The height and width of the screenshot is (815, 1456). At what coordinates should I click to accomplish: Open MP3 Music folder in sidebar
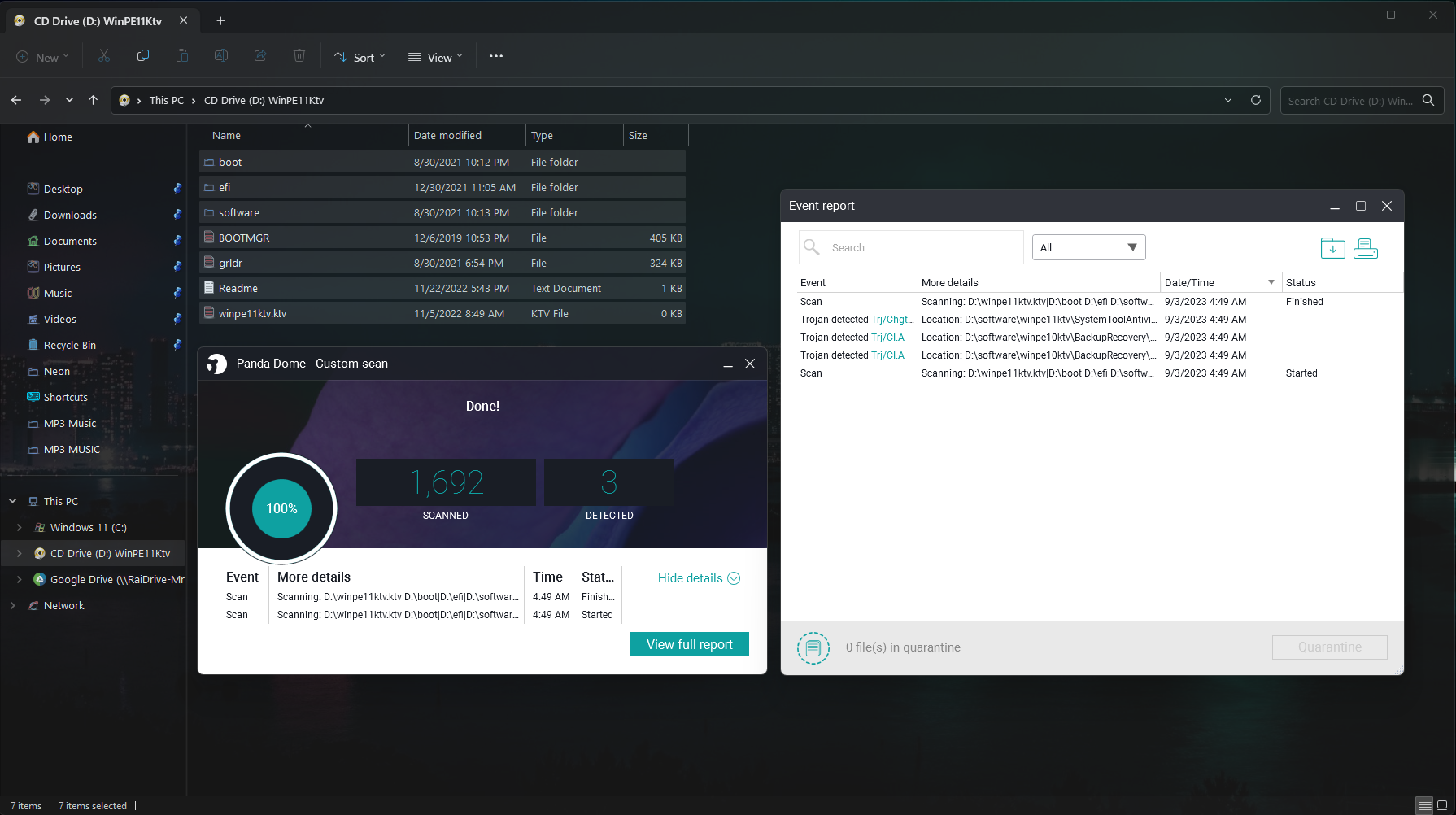(x=70, y=423)
